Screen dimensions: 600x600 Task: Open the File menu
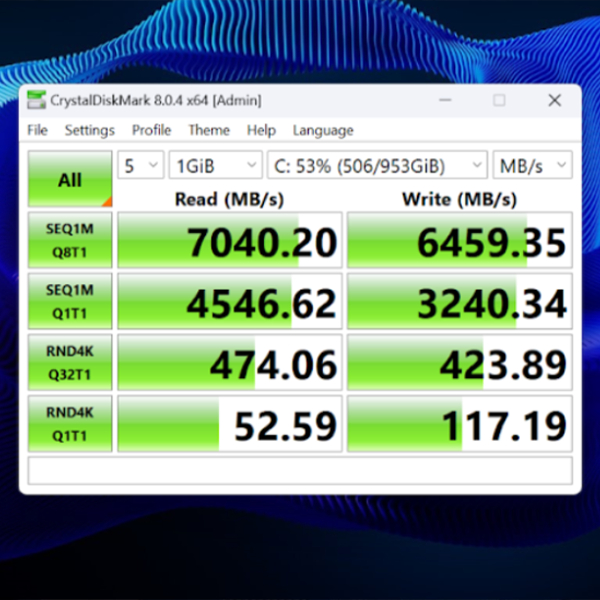tap(37, 130)
